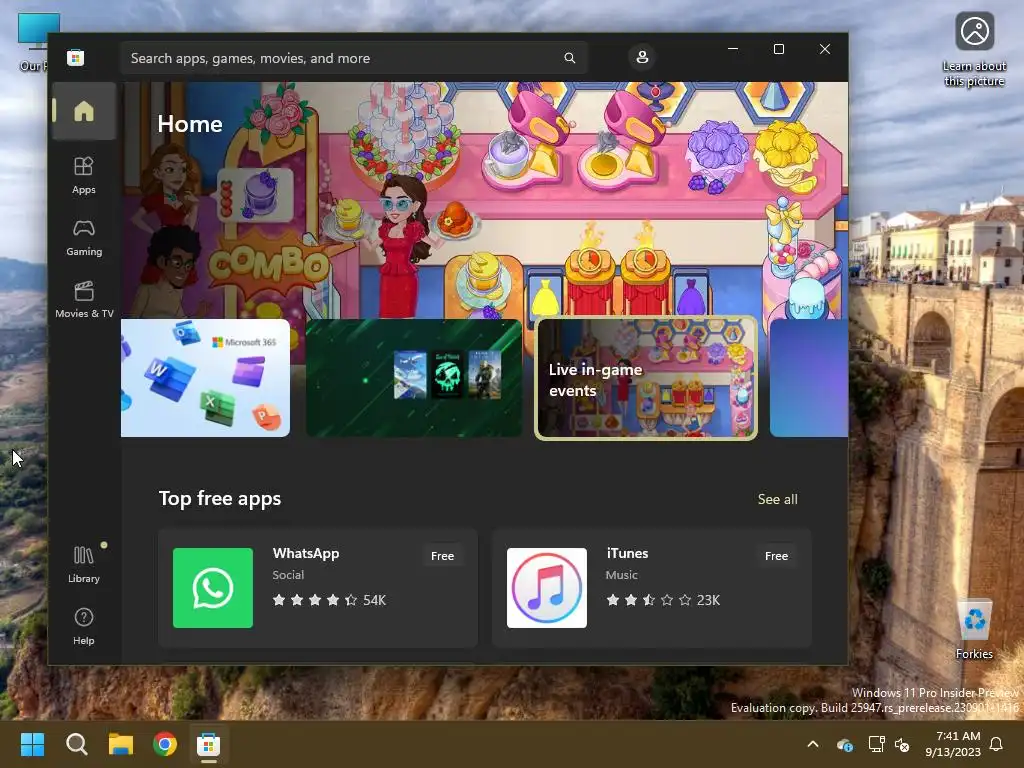
Task: Open the Home tab in Store sidebar
Action: point(84,111)
